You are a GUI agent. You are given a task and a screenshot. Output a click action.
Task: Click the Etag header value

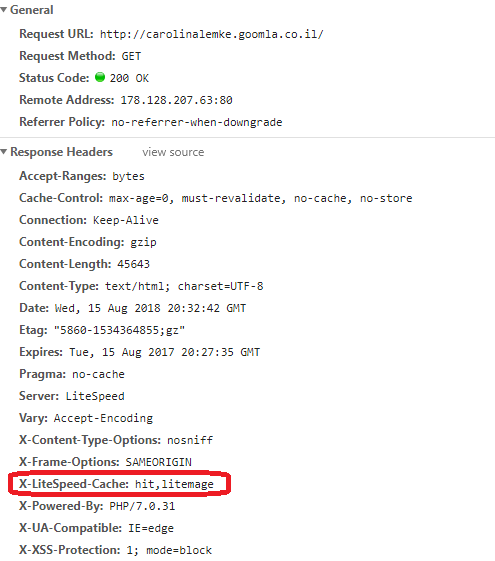tap(119, 330)
